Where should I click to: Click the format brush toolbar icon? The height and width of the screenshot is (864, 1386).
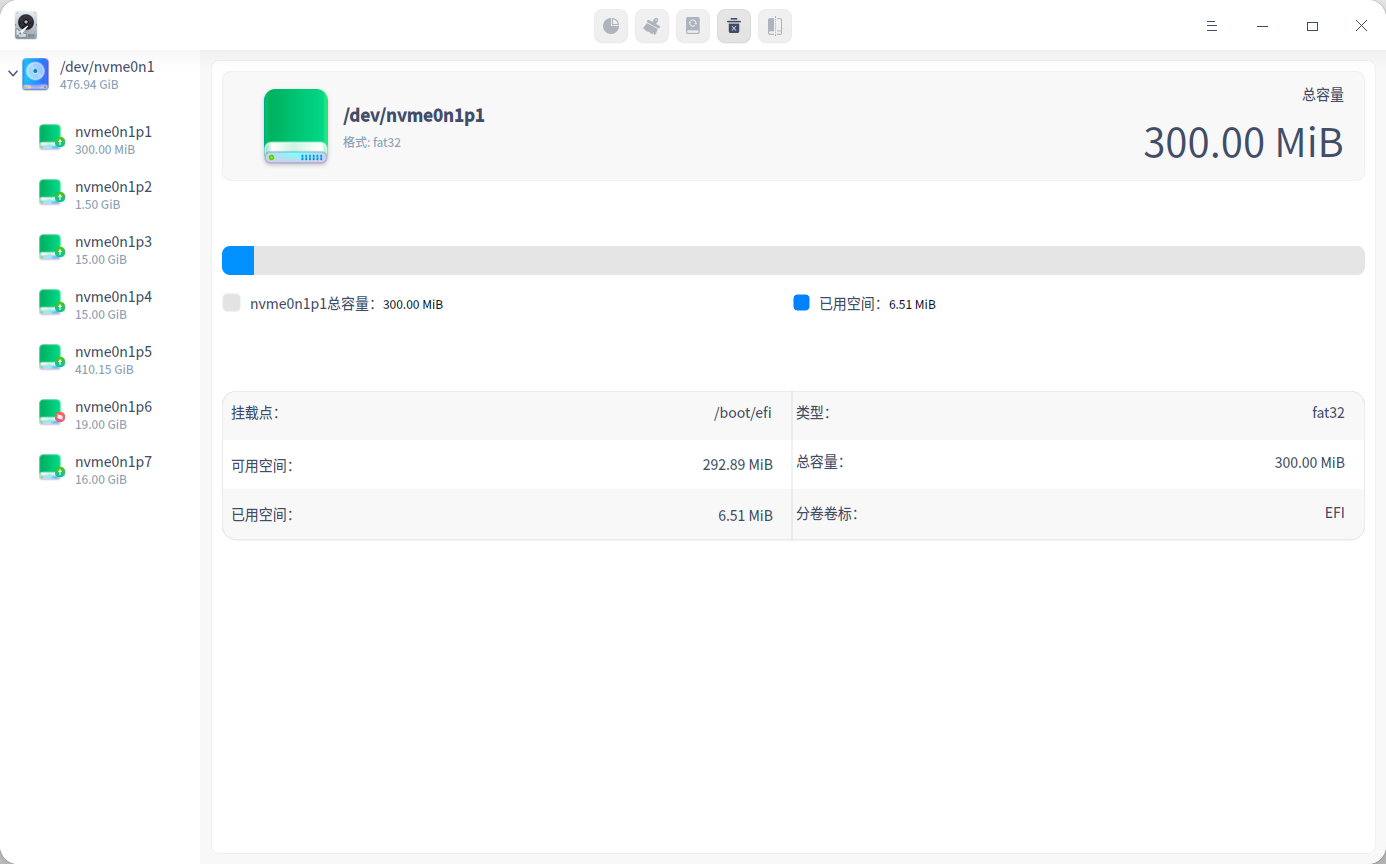point(652,26)
